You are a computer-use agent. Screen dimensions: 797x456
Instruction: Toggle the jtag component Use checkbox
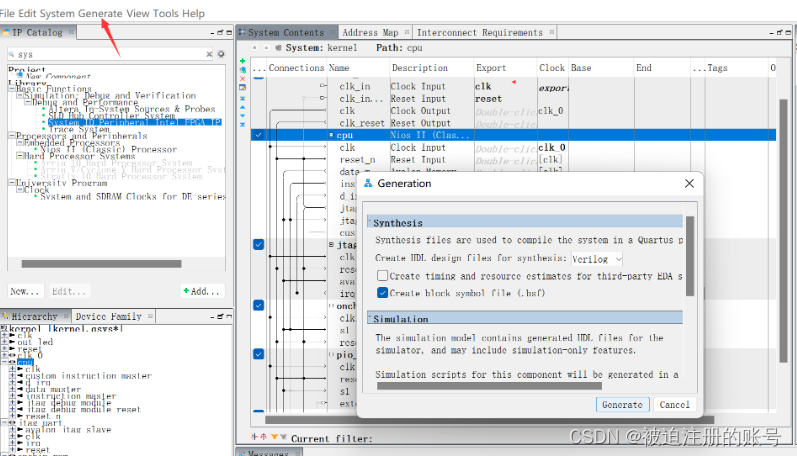point(259,245)
